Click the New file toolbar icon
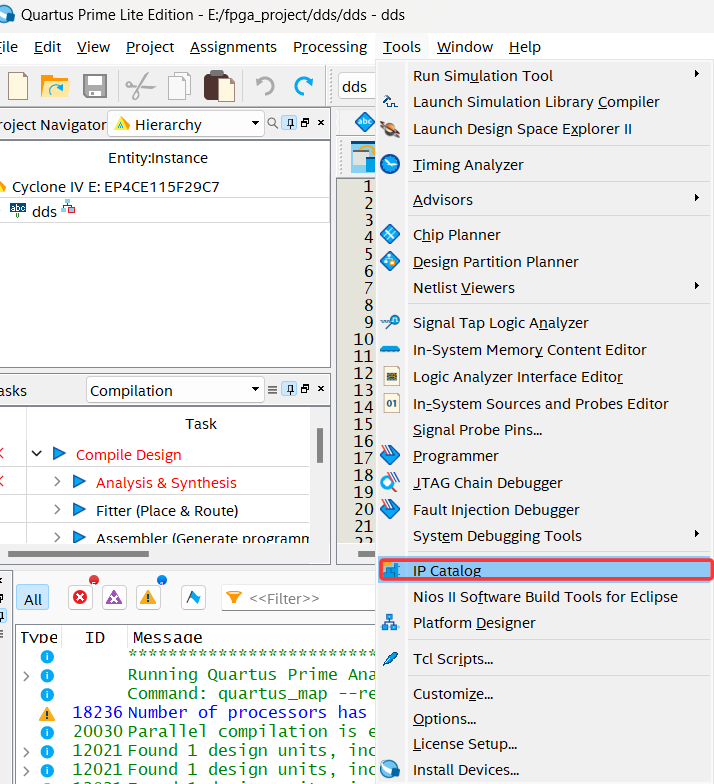Viewport: 714px width, 784px height. (x=18, y=86)
